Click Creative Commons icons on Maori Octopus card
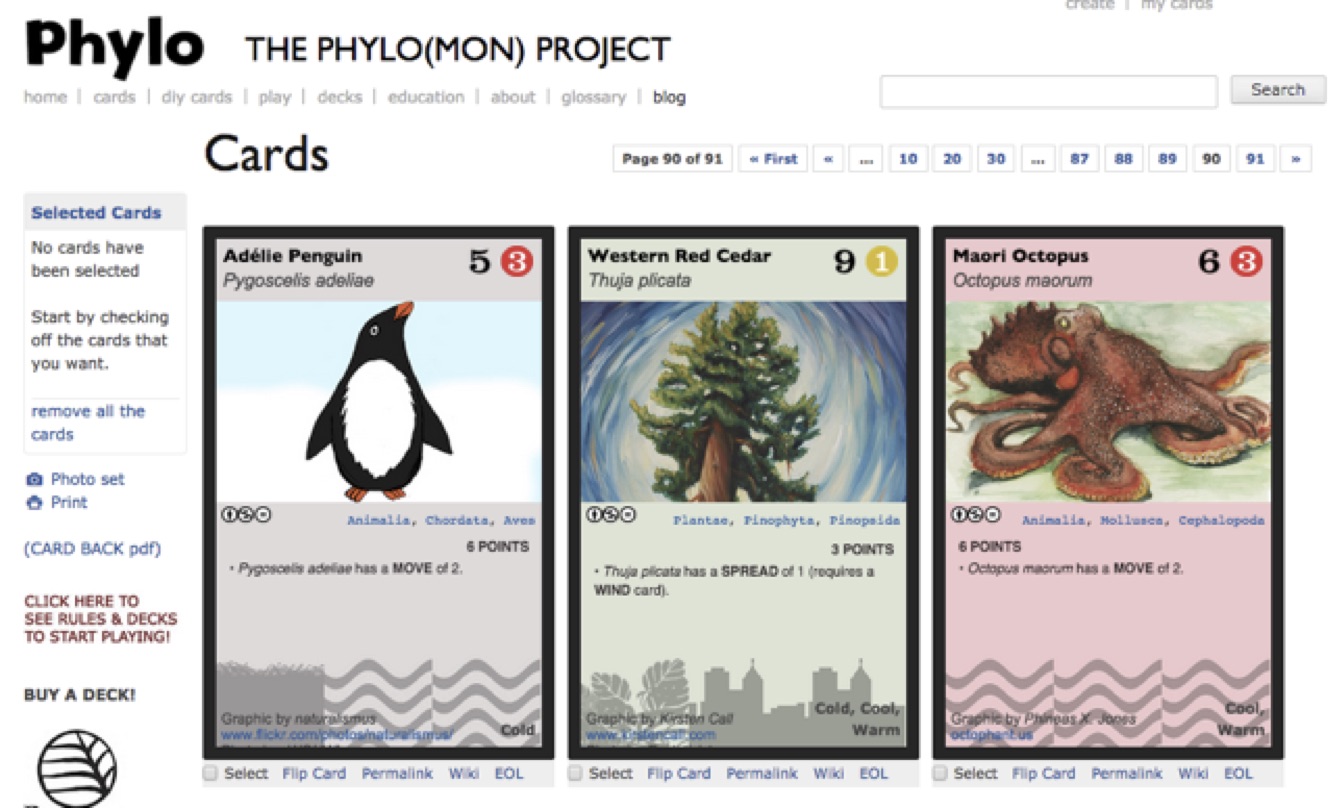This screenshot has height=808, width=1339. (975, 515)
